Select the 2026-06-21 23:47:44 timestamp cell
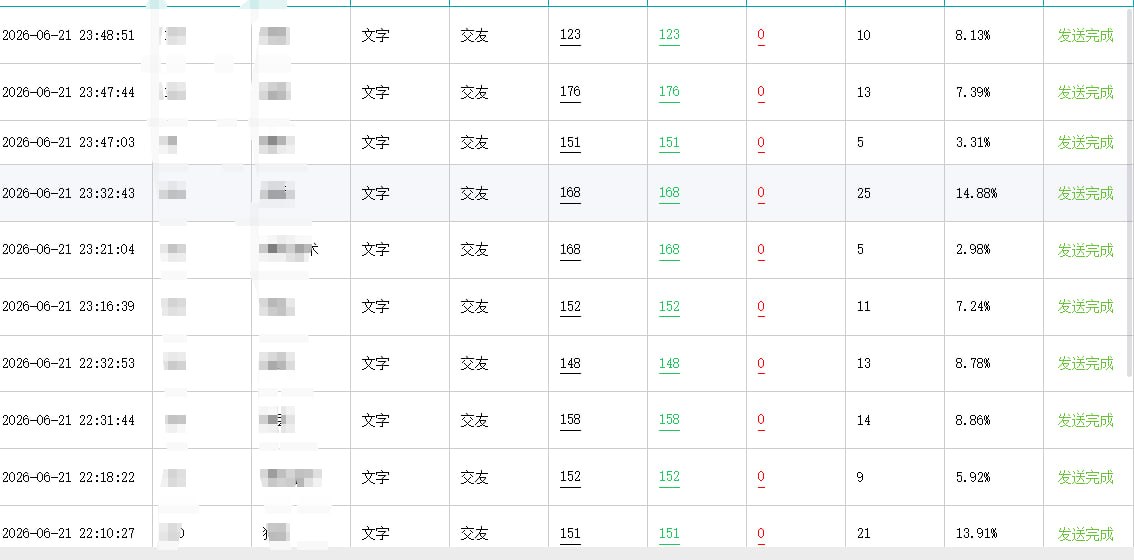The image size is (1134, 560). click(x=68, y=92)
